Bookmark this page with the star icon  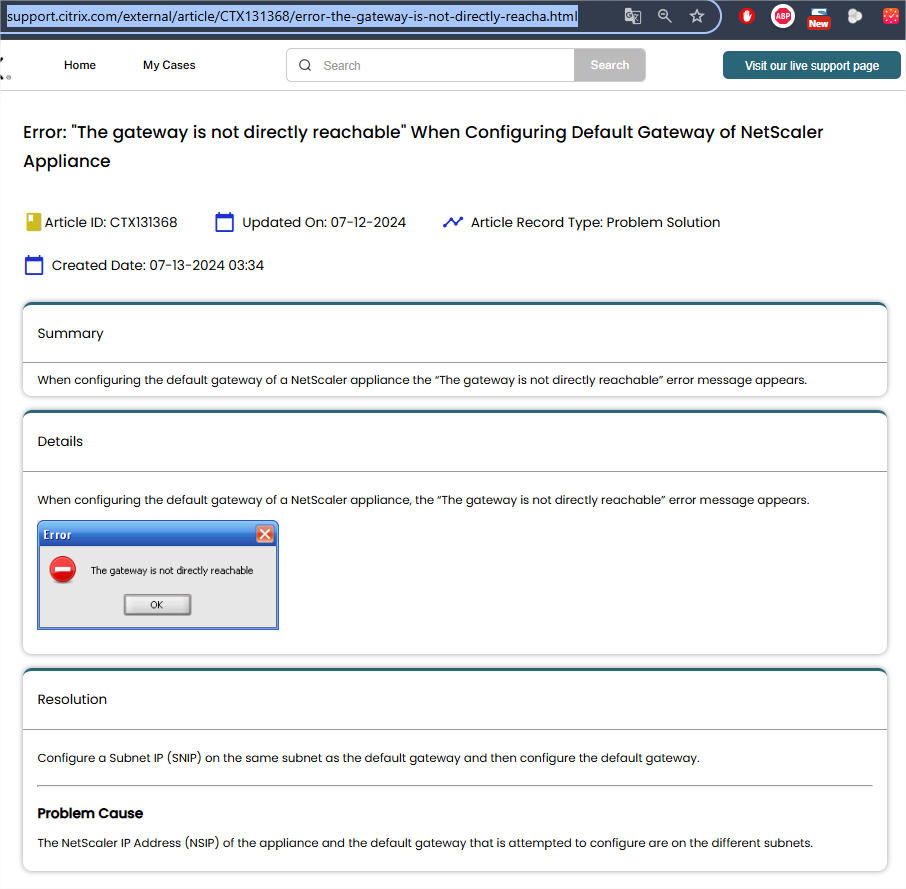(x=697, y=16)
